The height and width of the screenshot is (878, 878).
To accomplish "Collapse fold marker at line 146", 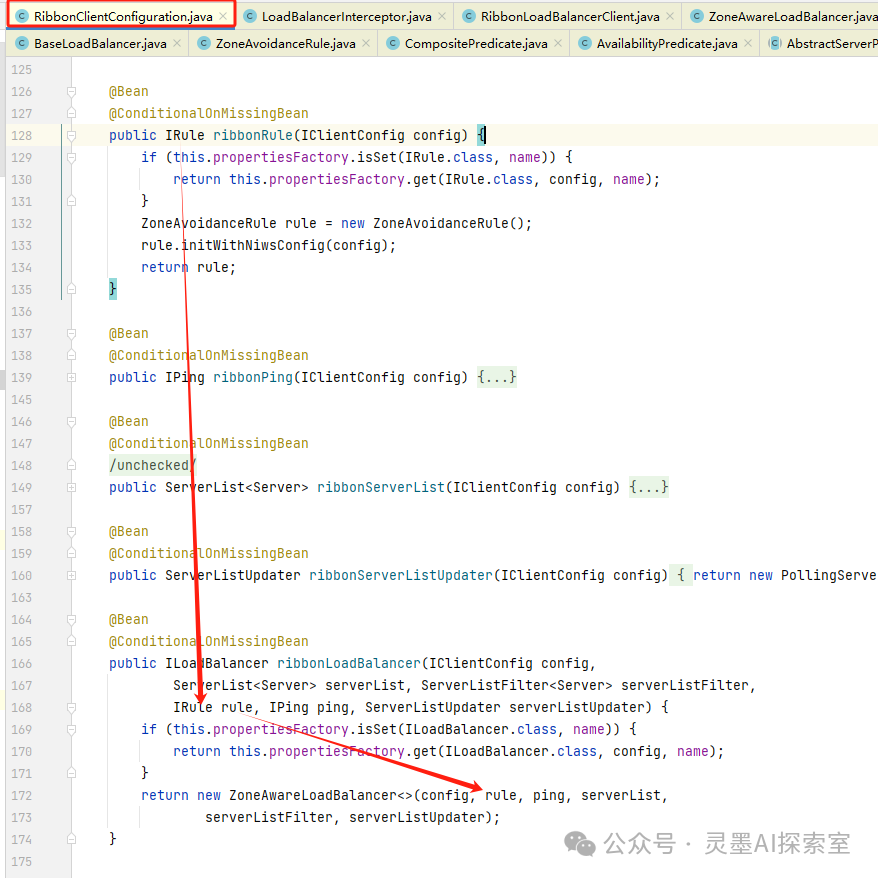I will point(71,422).
